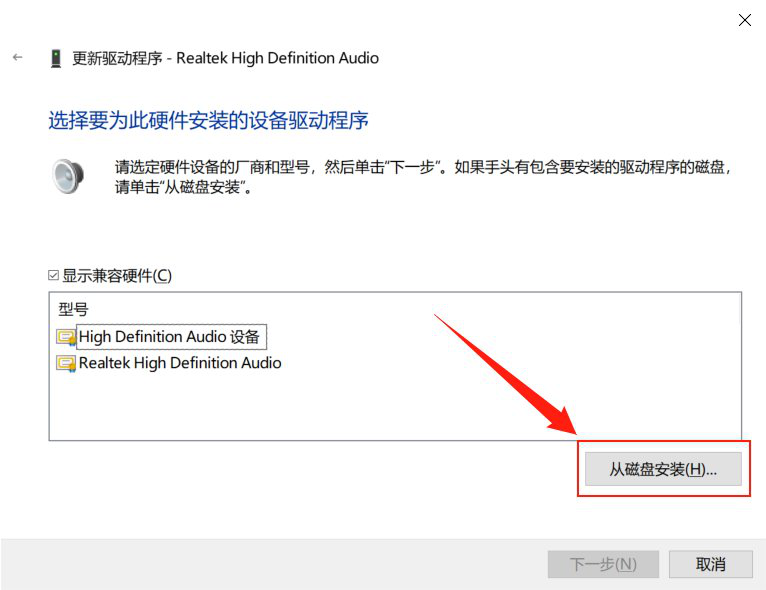Image resolution: width=766 pixels, height=590 pixels.
Task: Click the instruction paragraph starting with 请选定硬件设备
Action: (423, 177)
